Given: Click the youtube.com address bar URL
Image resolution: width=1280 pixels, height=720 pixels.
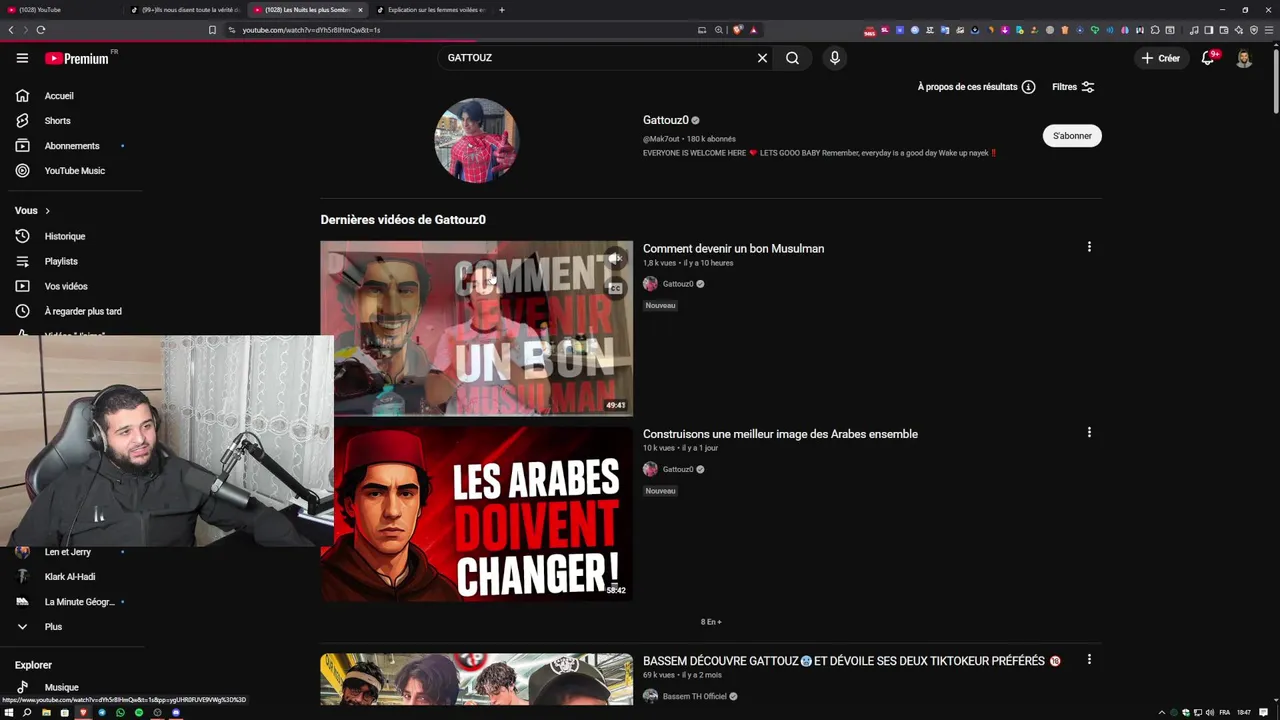Looking at the screenshot, I should click(x=311, y=30).
